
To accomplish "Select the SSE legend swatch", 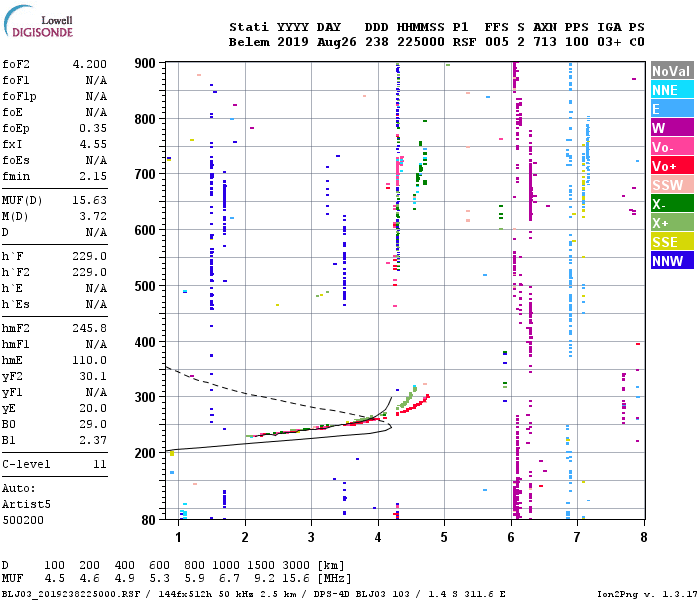I will 672,242.
